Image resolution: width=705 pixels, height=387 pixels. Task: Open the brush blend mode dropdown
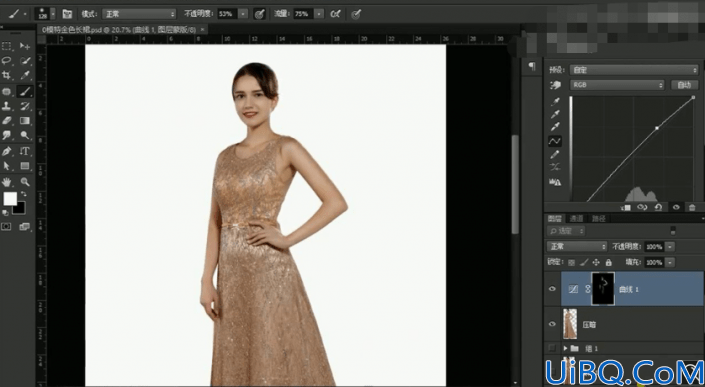point(138,14)
